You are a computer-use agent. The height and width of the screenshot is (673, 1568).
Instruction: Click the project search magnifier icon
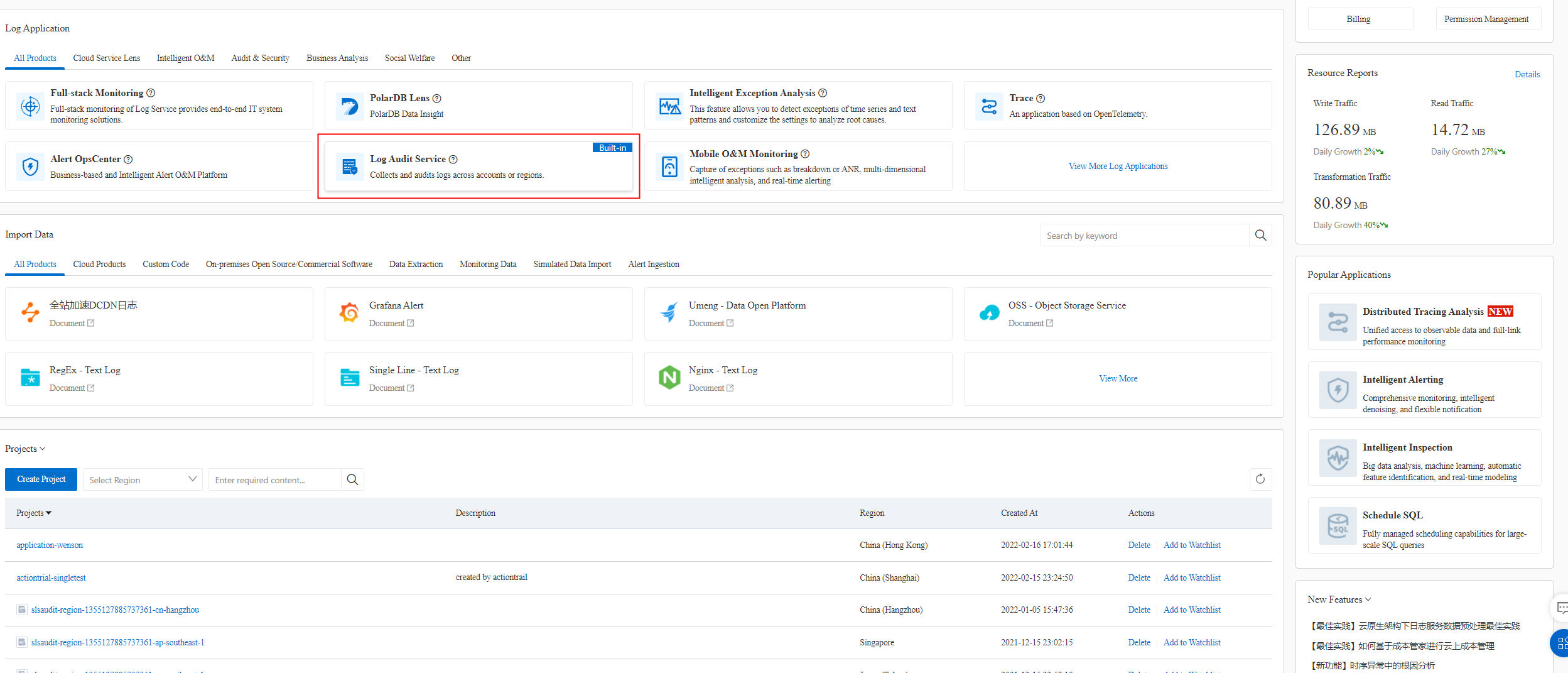click(x=352, y=479)
